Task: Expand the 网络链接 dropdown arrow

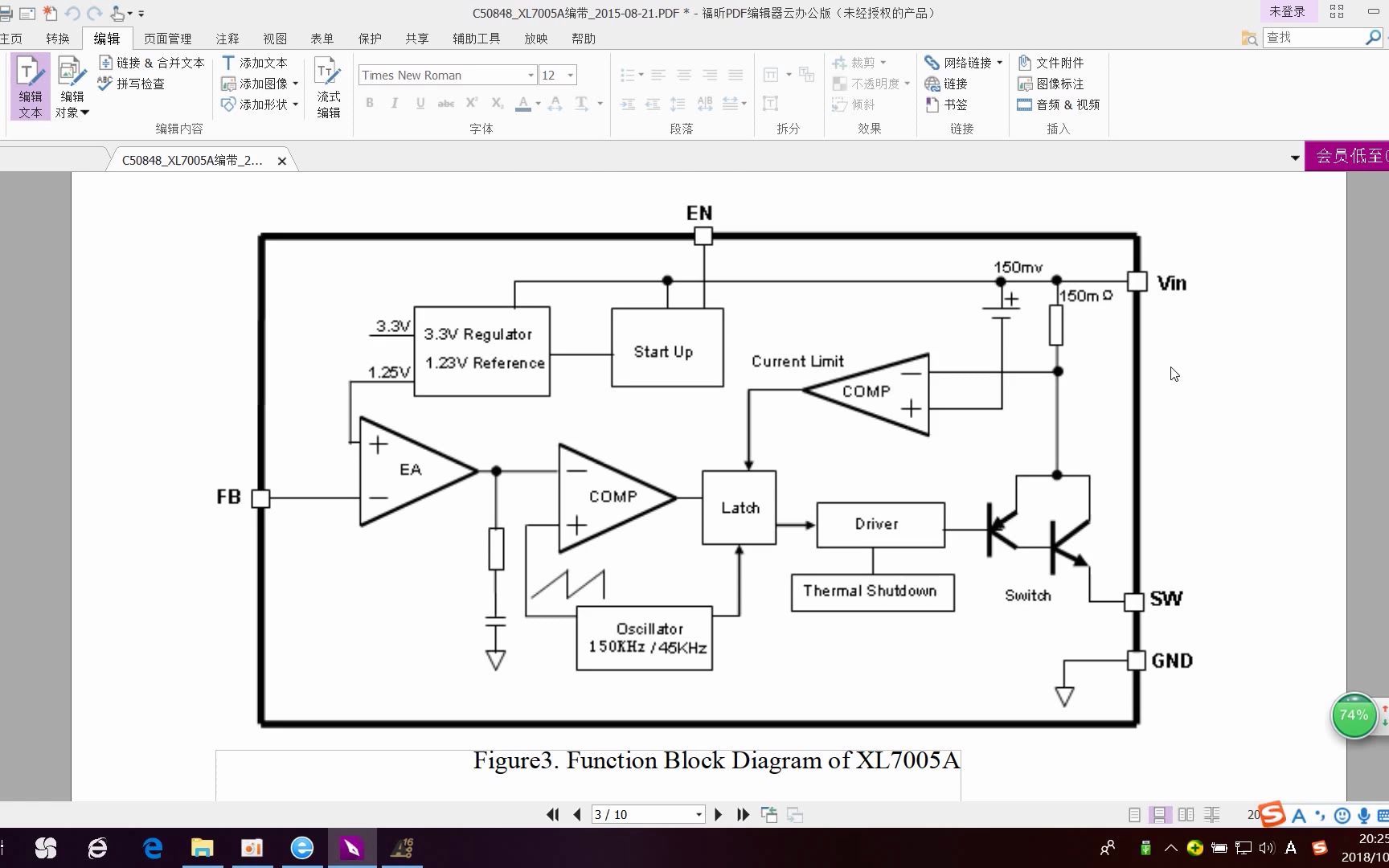Action: click(999, 63)
